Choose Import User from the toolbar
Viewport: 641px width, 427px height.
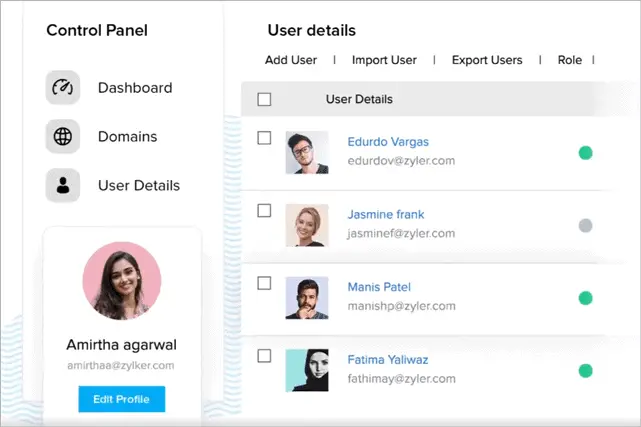click(384, 60)
